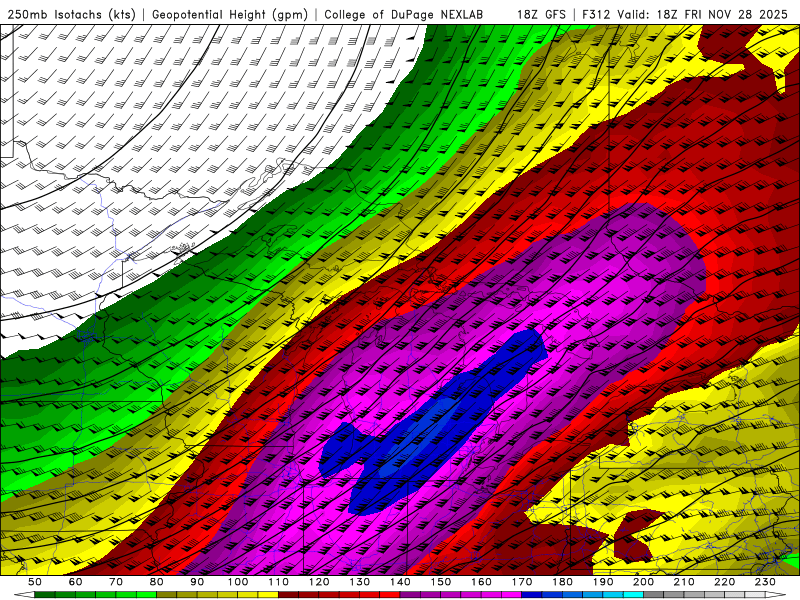Select the dark gray swatch starting at 200
Image resolution: width=800 pixels, height=600 pixels.
[654, 595]
